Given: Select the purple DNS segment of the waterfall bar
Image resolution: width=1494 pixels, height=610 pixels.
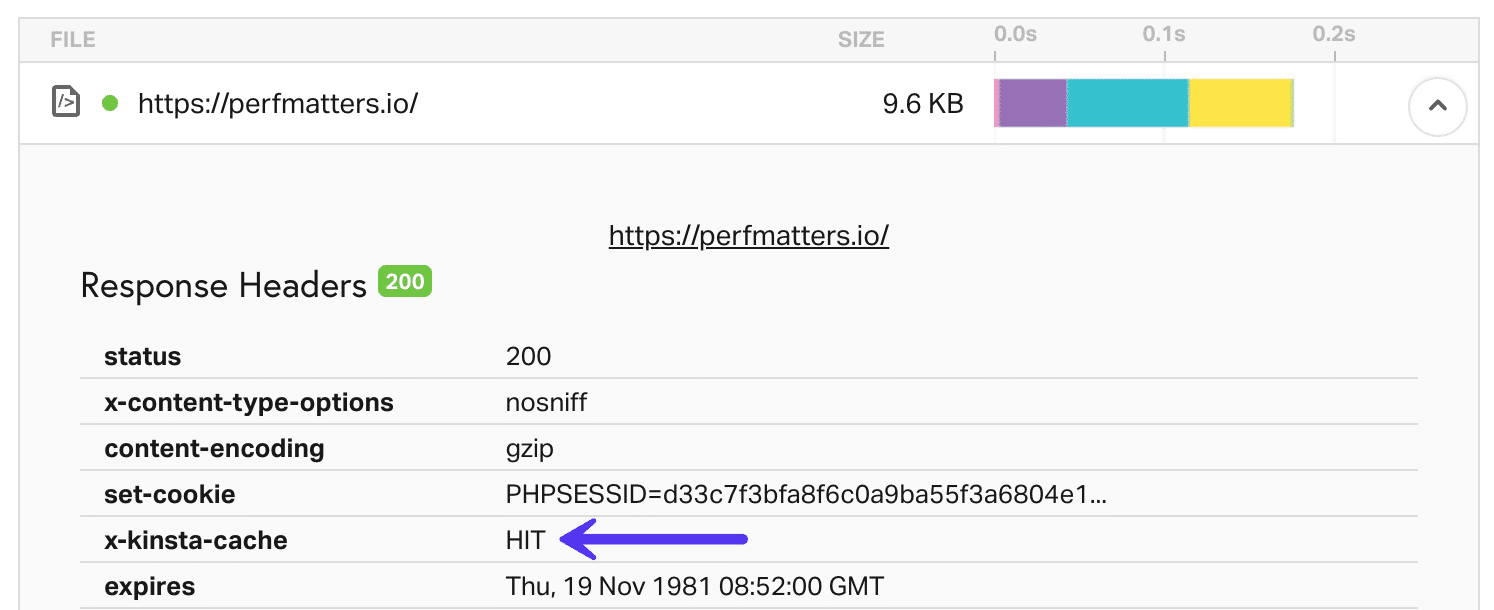Looking at the screenshot, I should (1030, 102).
